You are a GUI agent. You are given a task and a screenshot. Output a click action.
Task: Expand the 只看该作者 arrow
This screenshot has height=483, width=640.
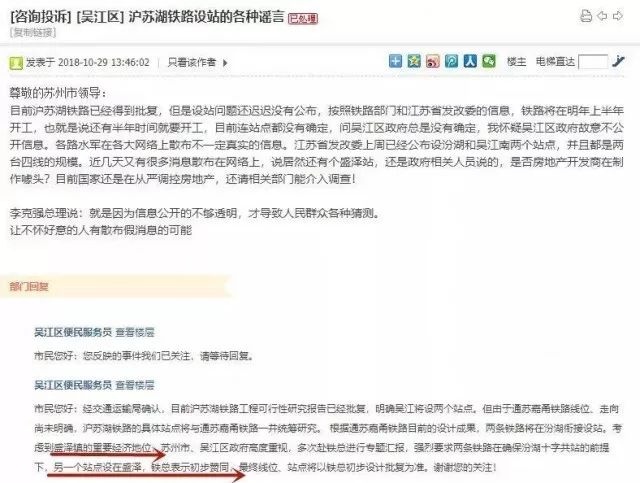pyautogui.click(x=225, y=63)
